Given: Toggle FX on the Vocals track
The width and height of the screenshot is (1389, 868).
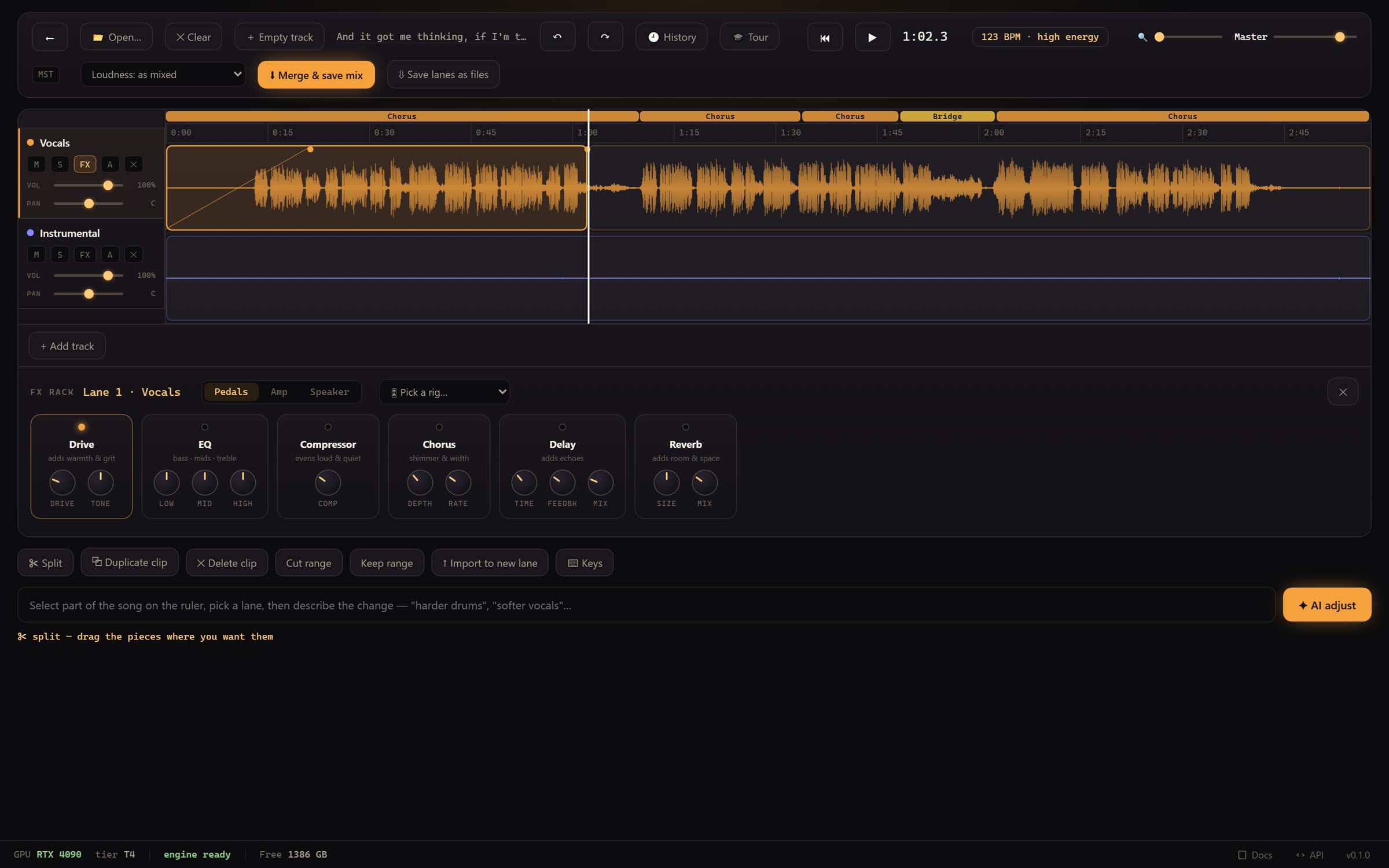Looking at the screenshot, I should click(85, 164).
